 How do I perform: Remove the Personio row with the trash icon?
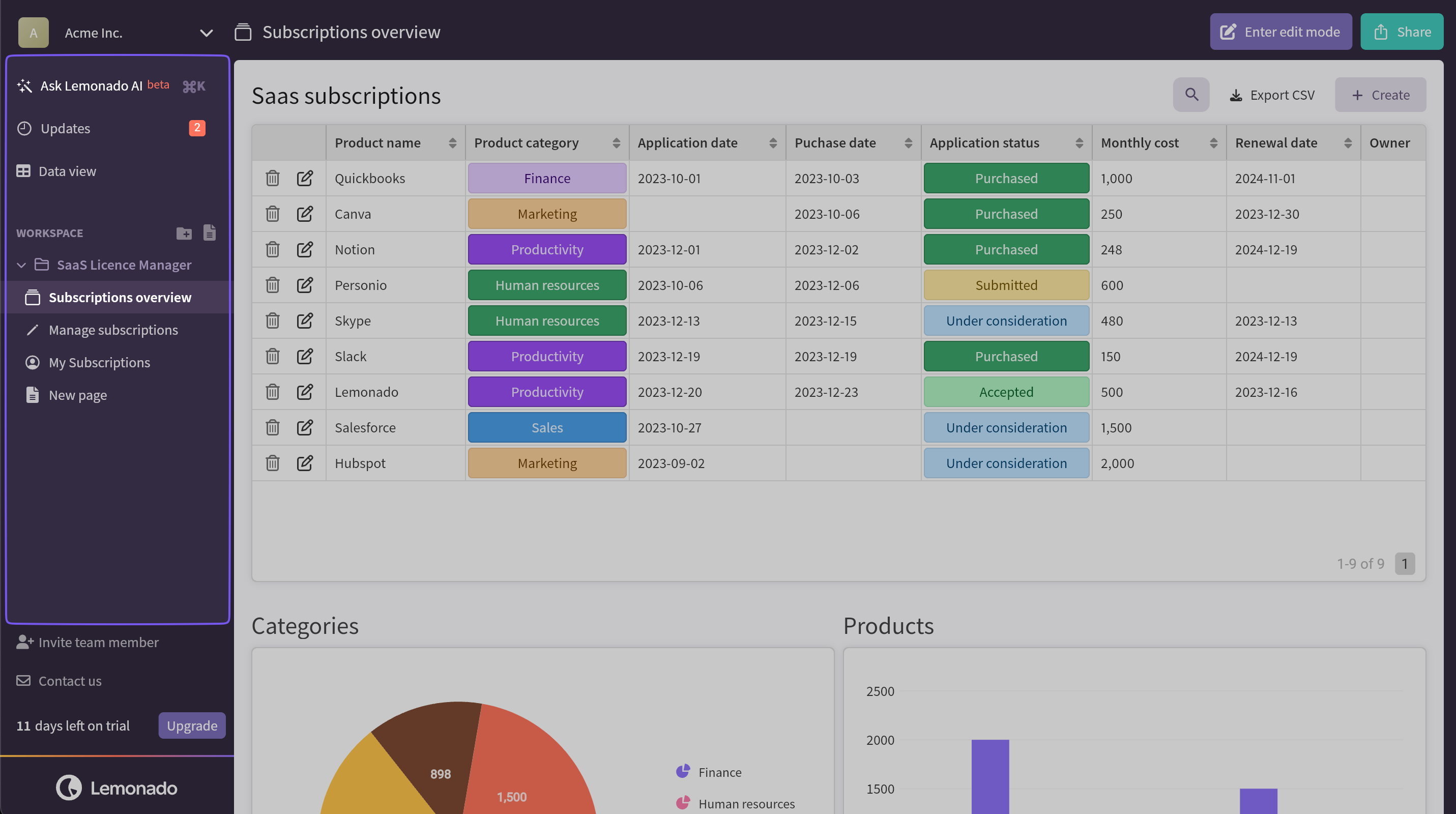point(273,285)
